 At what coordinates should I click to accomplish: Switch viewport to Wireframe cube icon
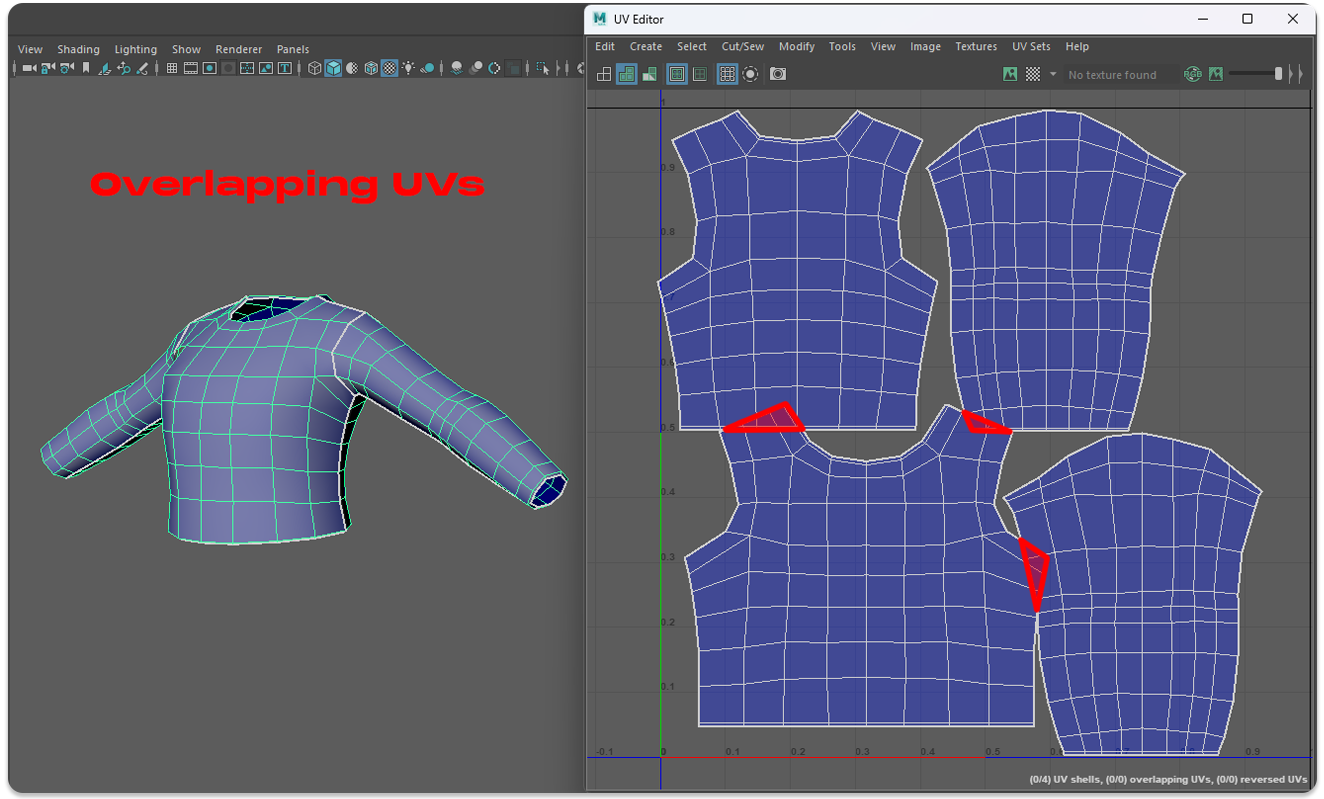coord(315,68)
